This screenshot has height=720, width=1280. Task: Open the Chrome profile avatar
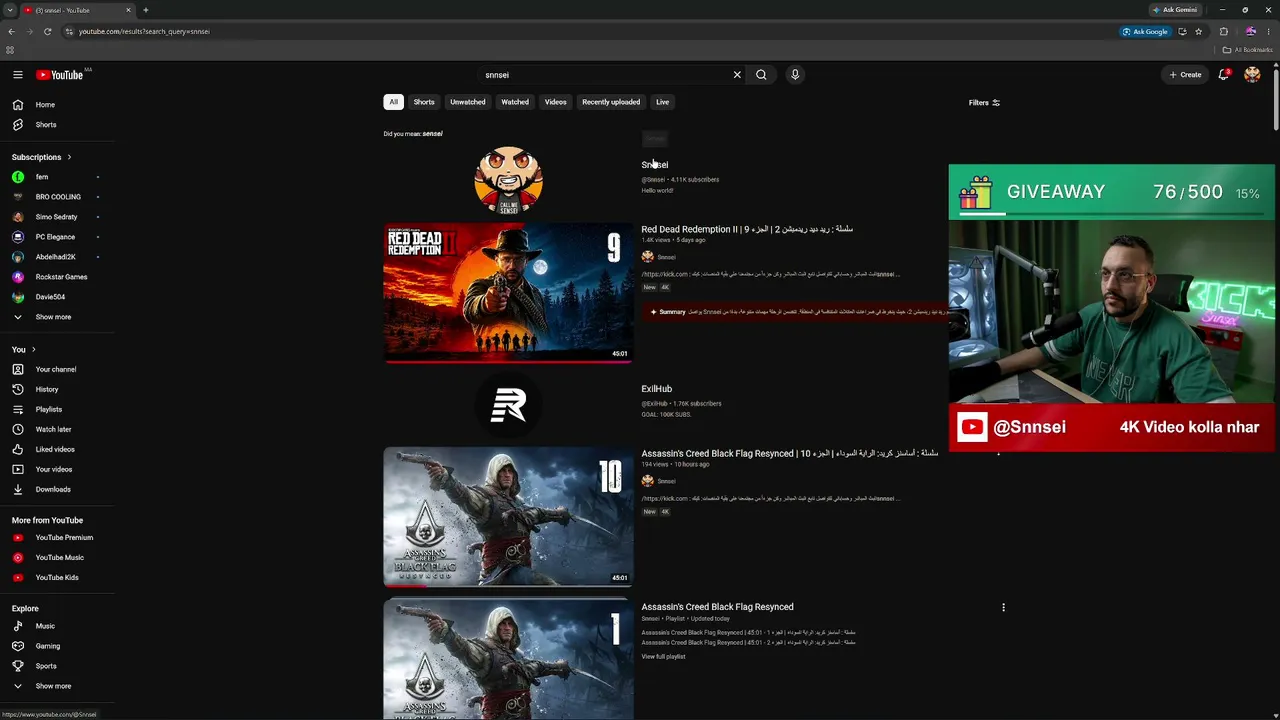tap(1250, 31)
